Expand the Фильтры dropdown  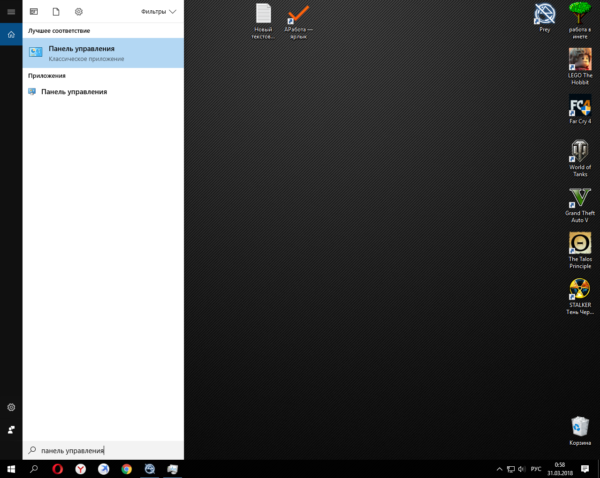[x=158, y=11]
